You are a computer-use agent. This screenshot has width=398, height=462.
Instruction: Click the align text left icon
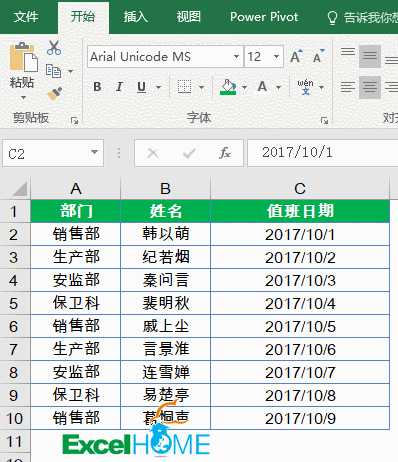[348, 87]
